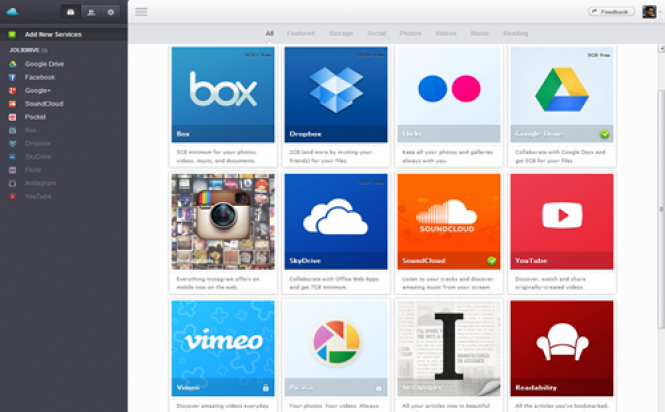Open SoundCloud in the sidebar
665x412 pixels.
click(44, 104)
